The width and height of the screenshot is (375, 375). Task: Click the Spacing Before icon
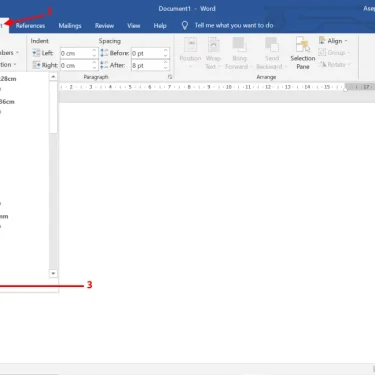coord(104,53)
